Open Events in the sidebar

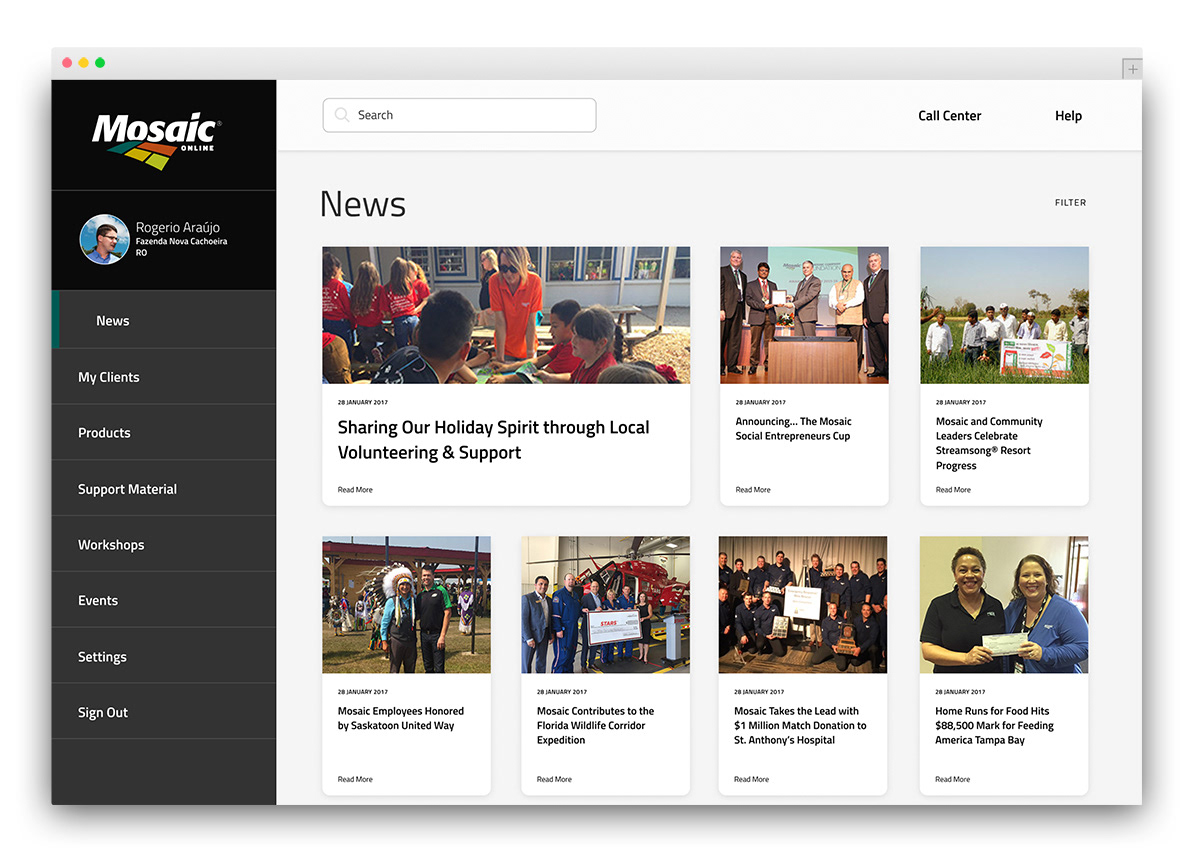(x=164, y=600)
